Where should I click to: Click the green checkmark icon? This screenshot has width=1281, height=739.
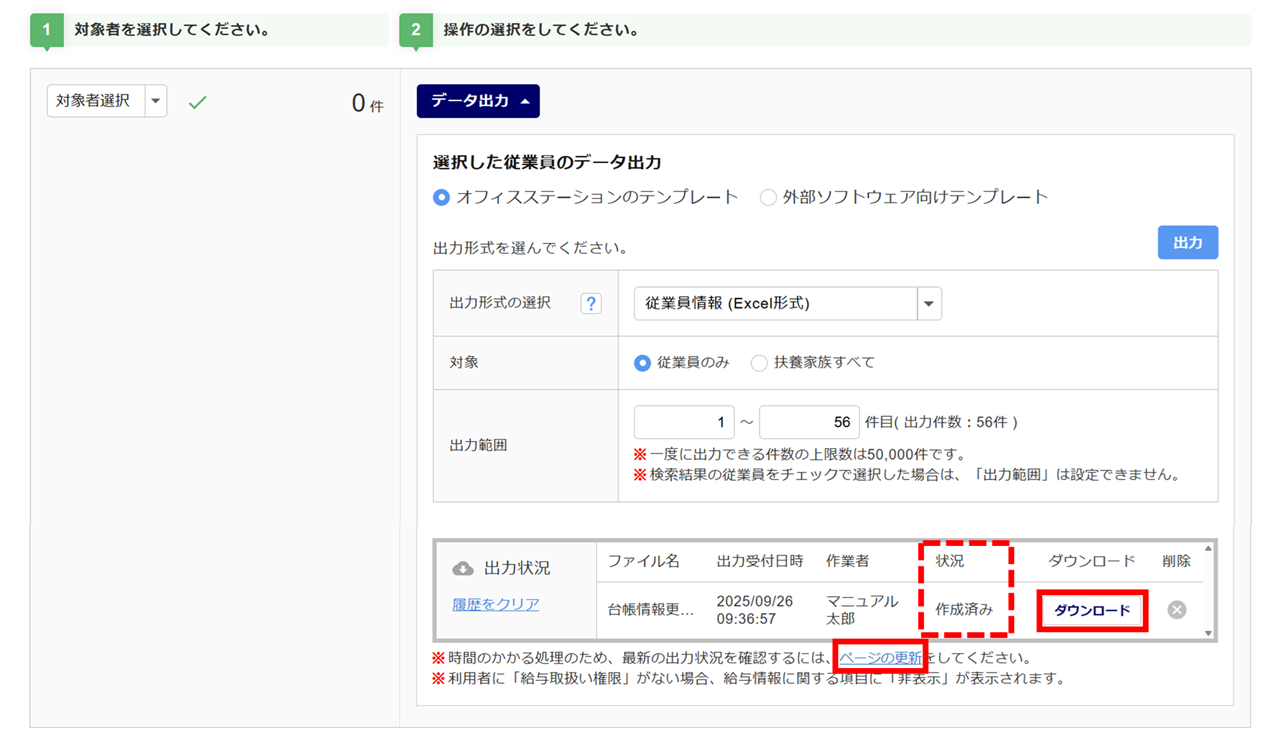pos(198,102)
